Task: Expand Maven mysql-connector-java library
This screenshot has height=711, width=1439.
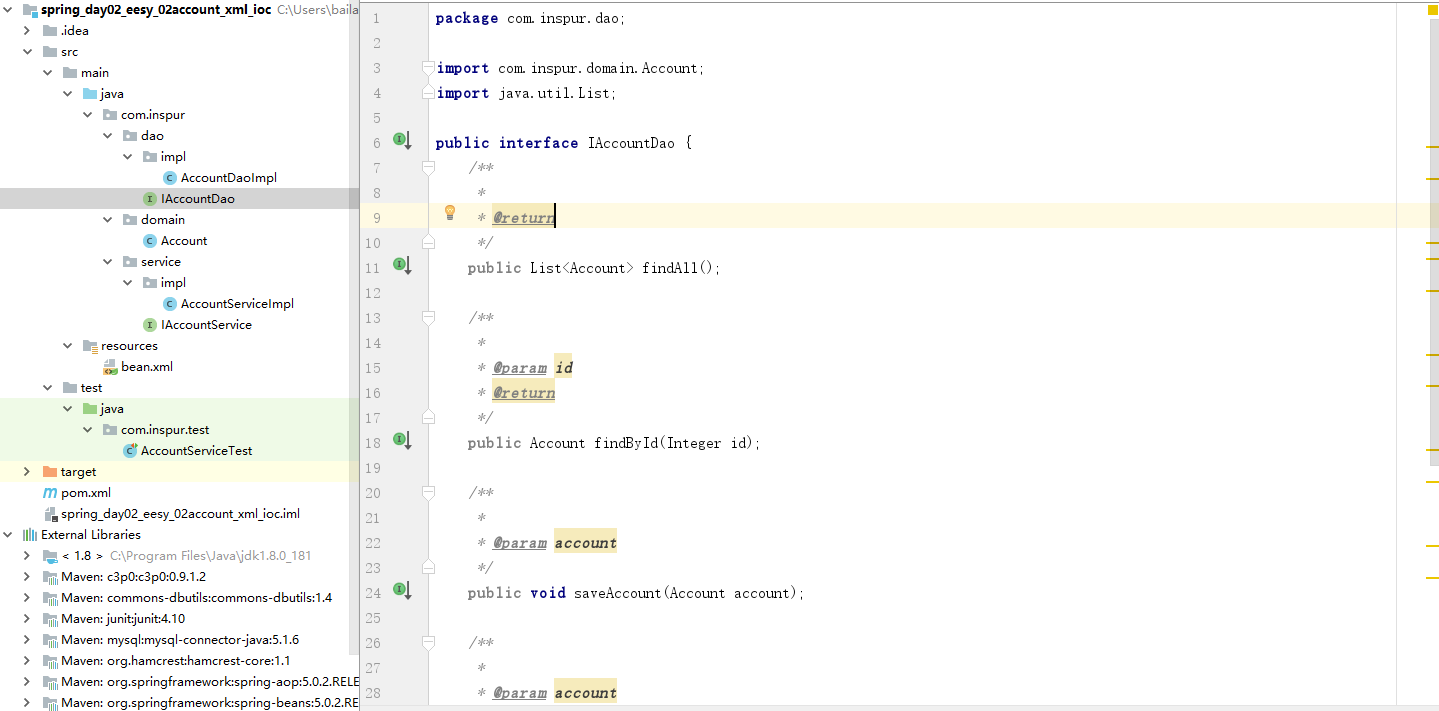Action: 28,640
